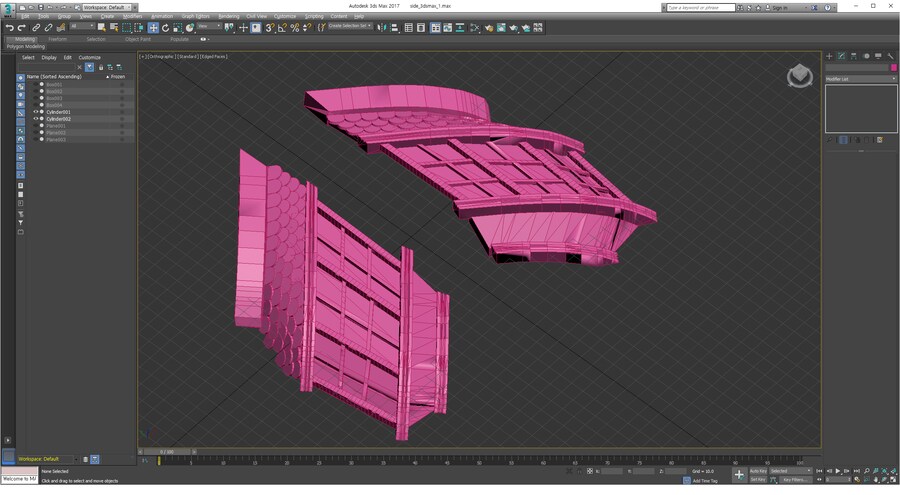
Task: Toggle the Auto Key mode
Action: pyautogui.click(x=758, y=470)
